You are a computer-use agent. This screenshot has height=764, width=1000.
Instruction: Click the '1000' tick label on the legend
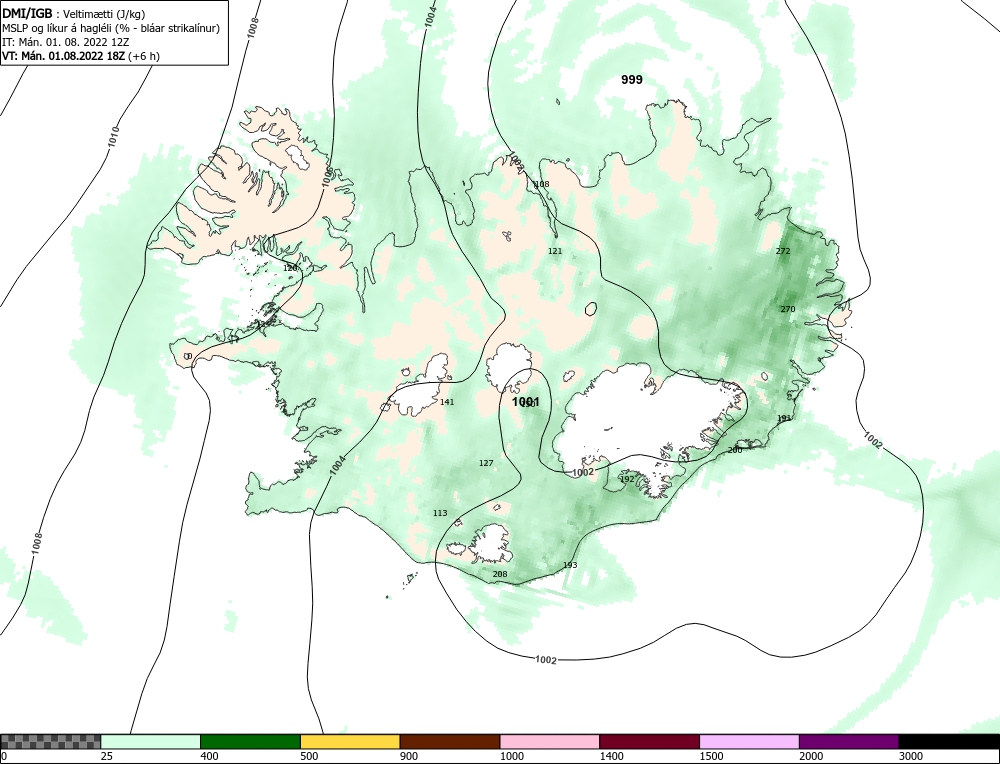(511, 757)
